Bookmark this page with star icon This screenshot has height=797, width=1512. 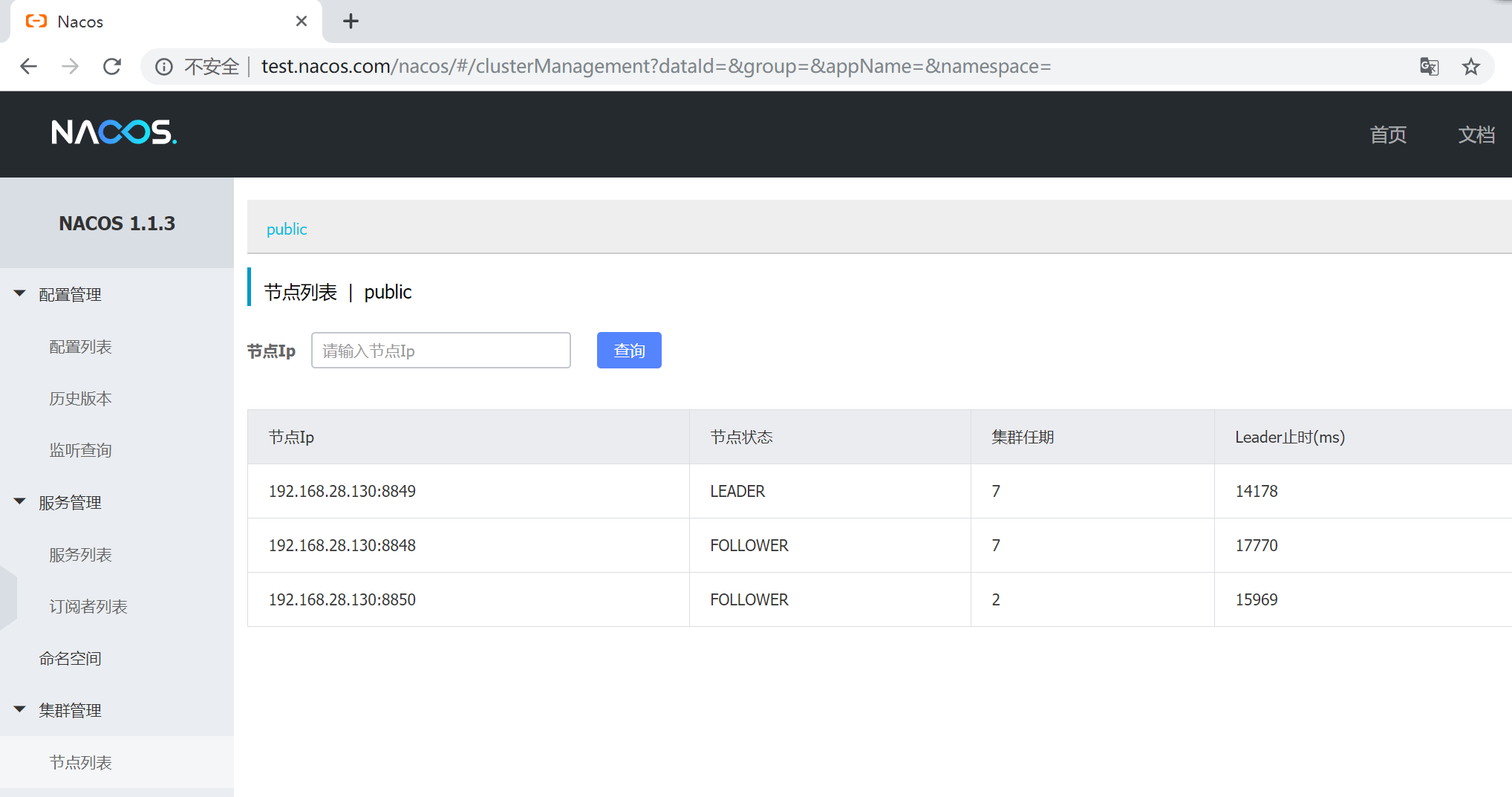coord(1470,67)
